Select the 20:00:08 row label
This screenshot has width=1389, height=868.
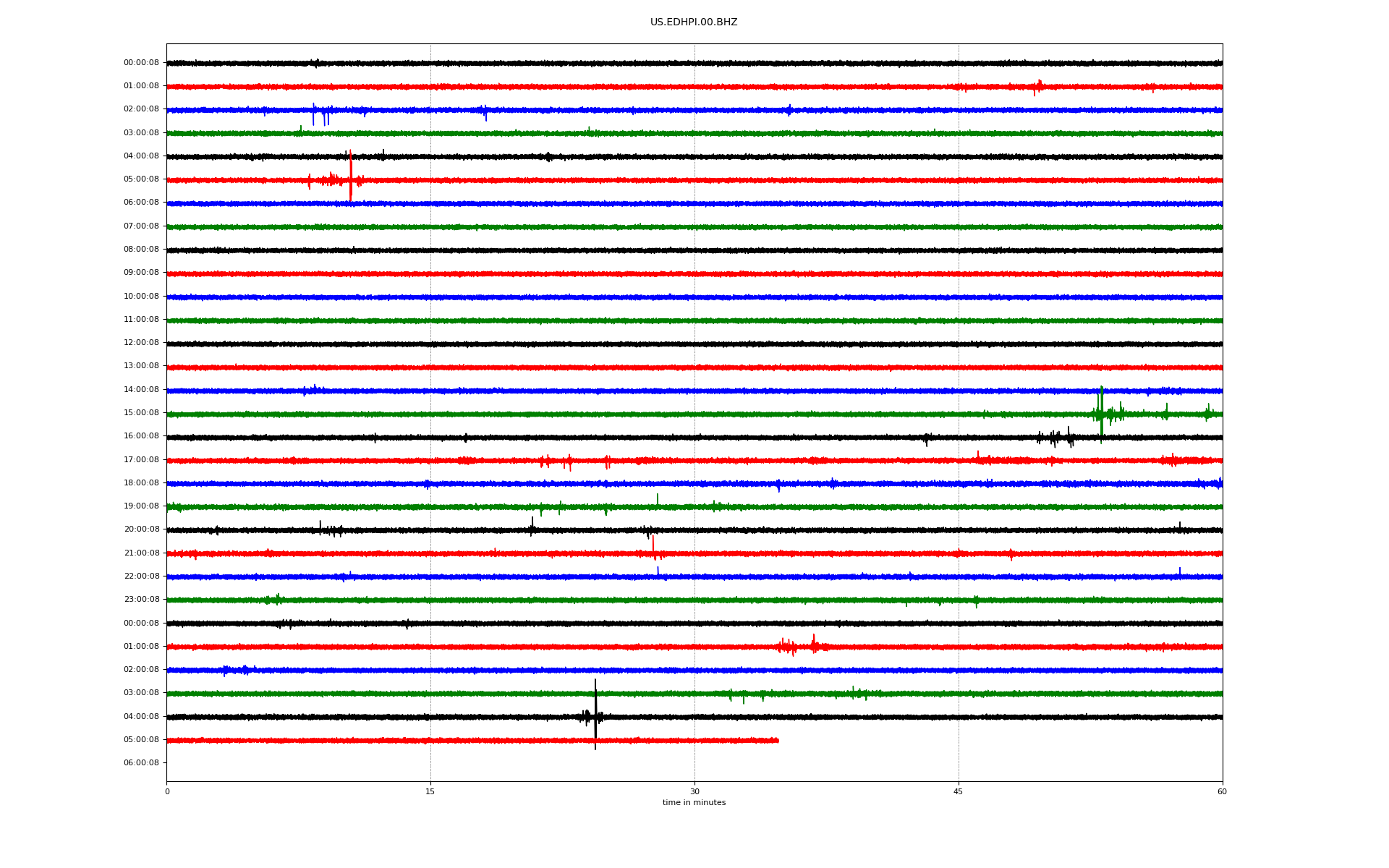pos(141,529)
